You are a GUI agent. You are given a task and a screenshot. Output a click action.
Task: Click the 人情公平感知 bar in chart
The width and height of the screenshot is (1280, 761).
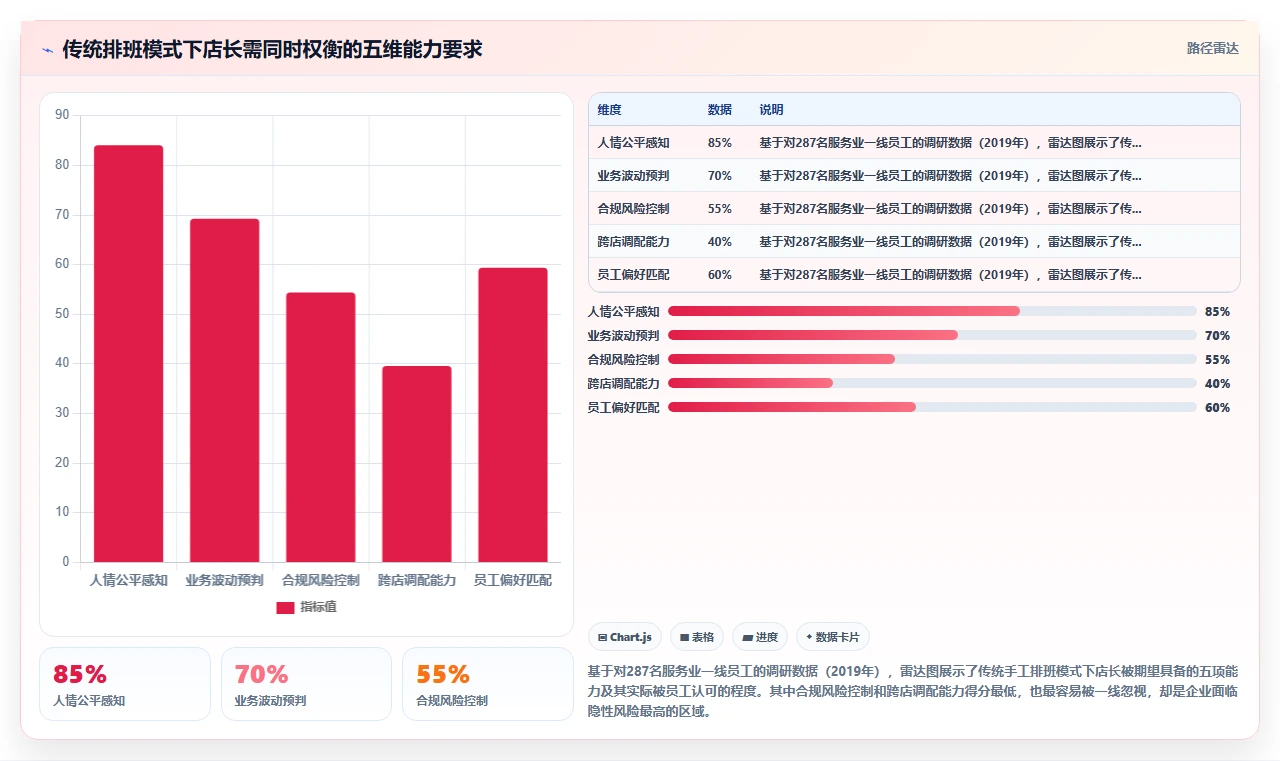(129, 354)
